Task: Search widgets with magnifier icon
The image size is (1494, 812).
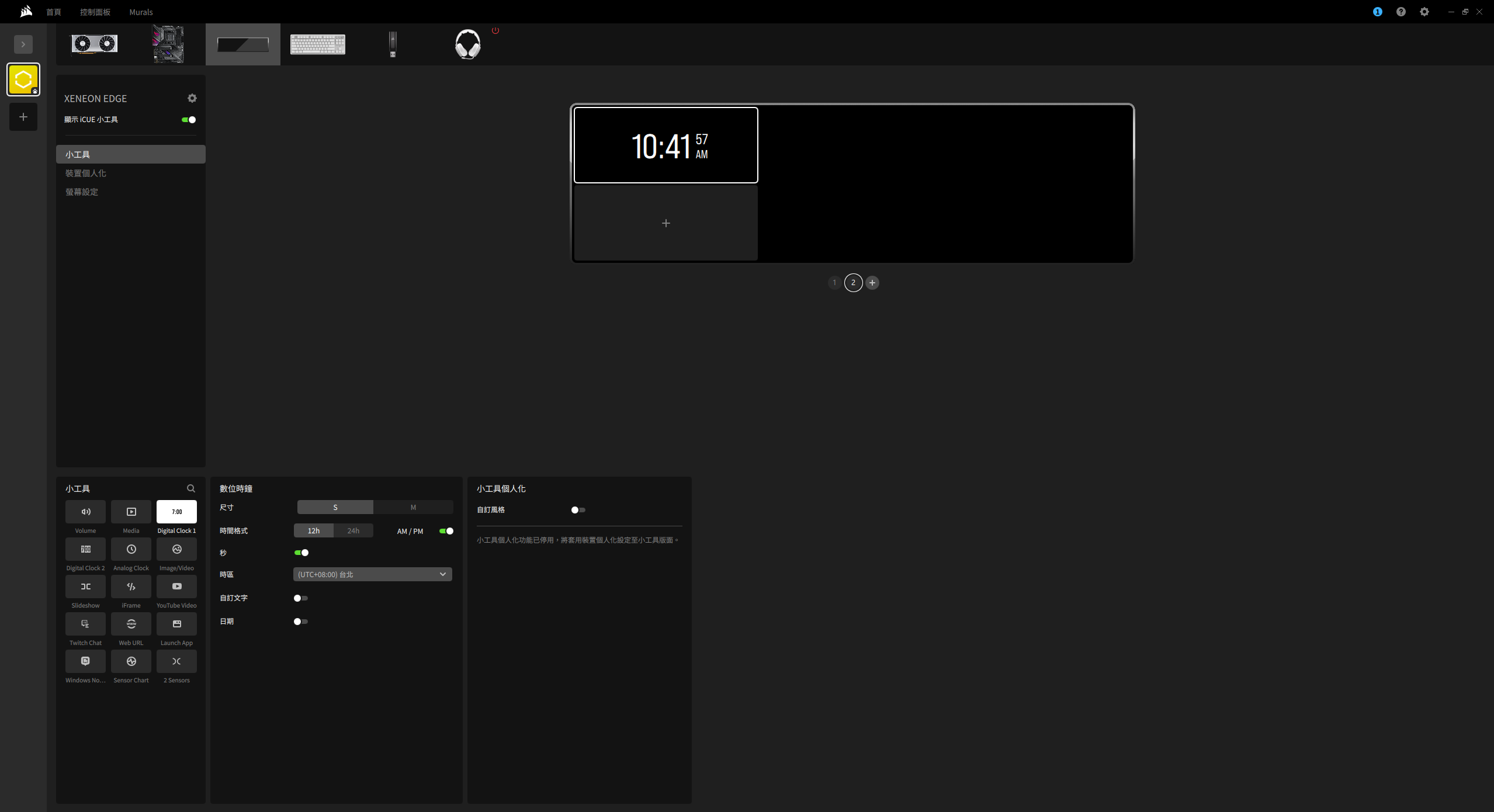Action: tap(191, 488)
